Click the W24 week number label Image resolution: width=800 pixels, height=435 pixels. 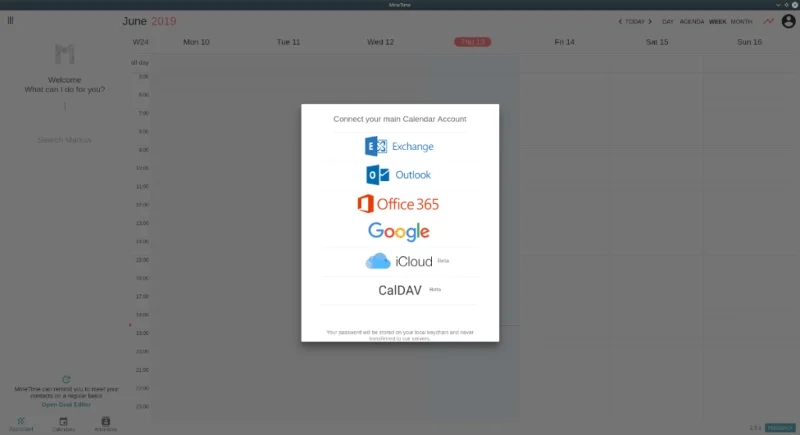click(x=140, y=42)
